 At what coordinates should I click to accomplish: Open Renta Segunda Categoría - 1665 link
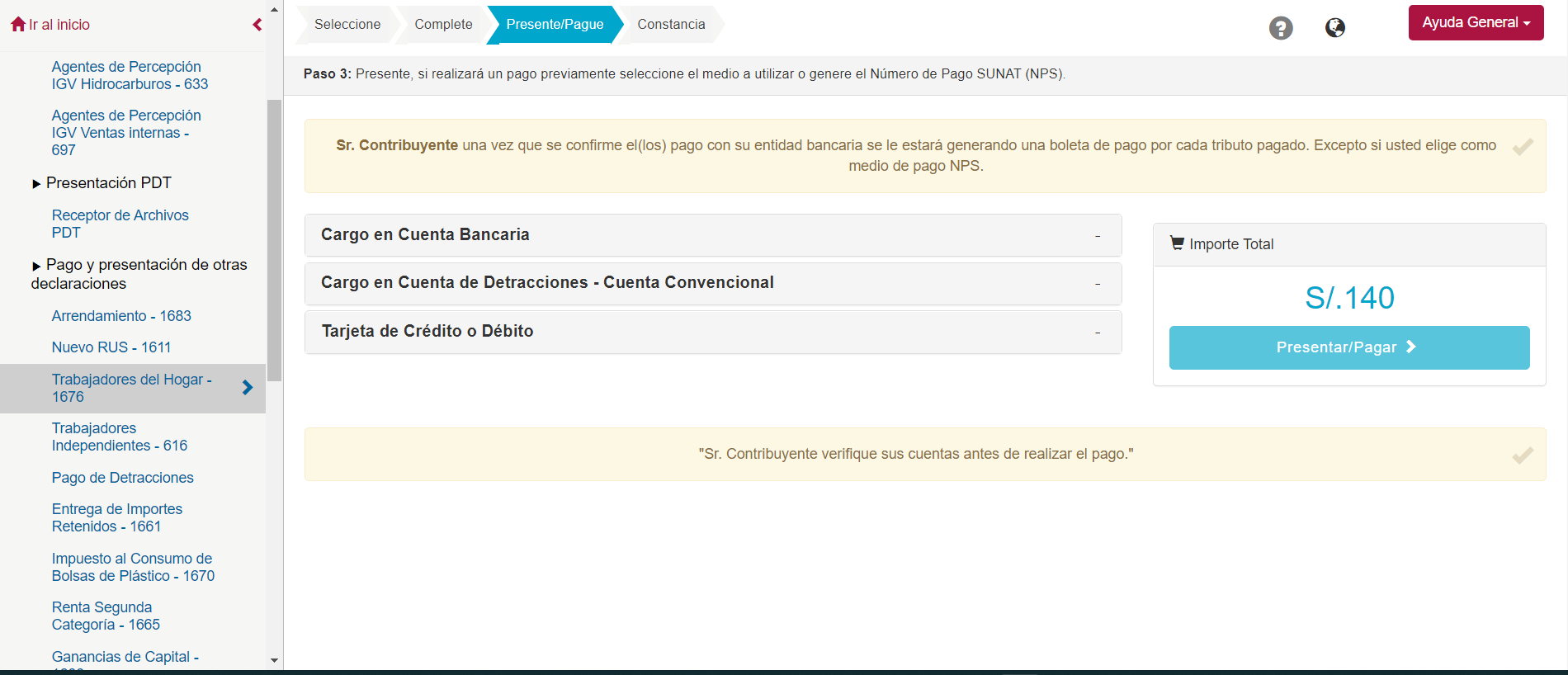coord(106,616)
